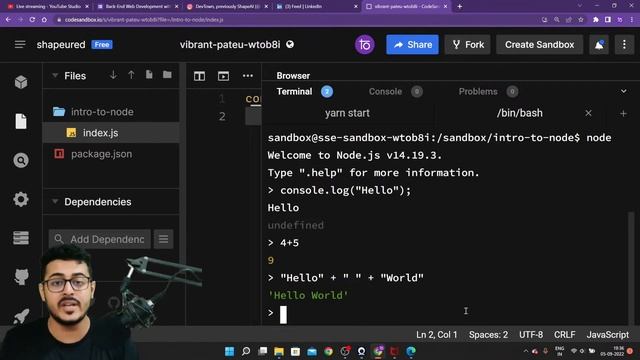Open the notifications bell
The image size is (640, 360).
pyautogui.click(x=599, y=44)
